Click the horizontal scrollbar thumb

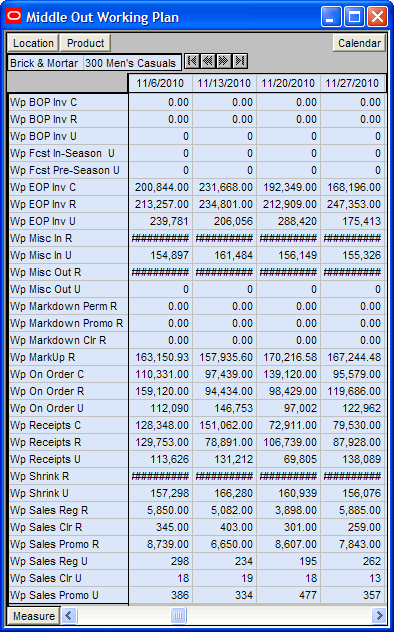179,616
